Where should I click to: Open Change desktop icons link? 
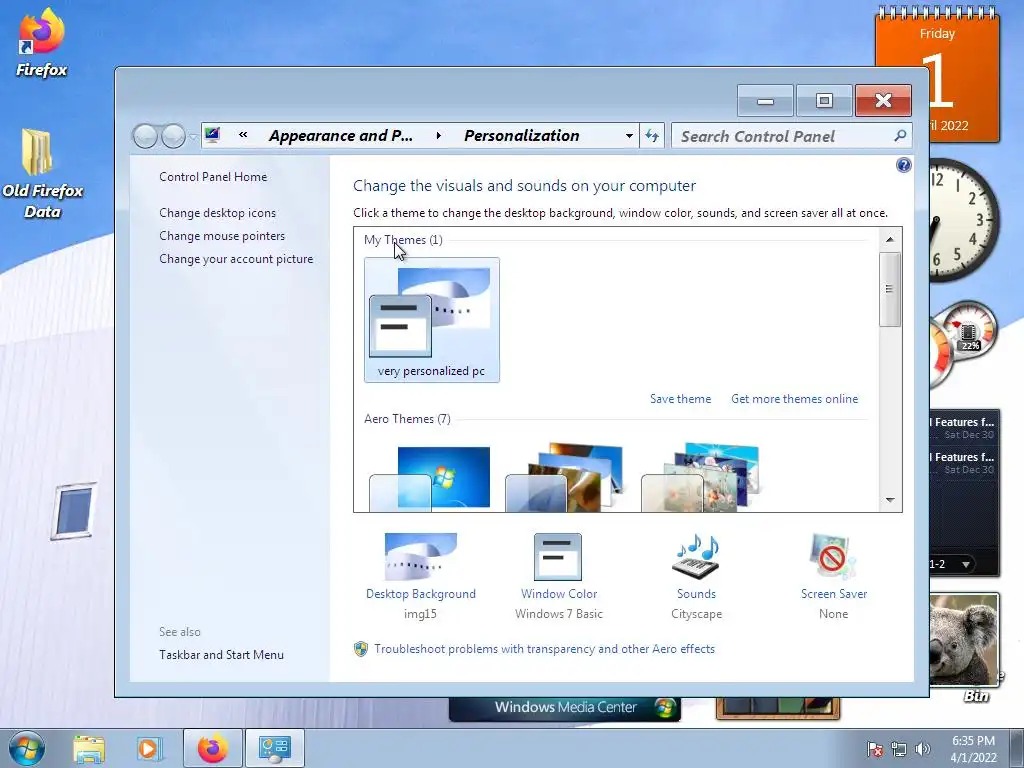217,213
